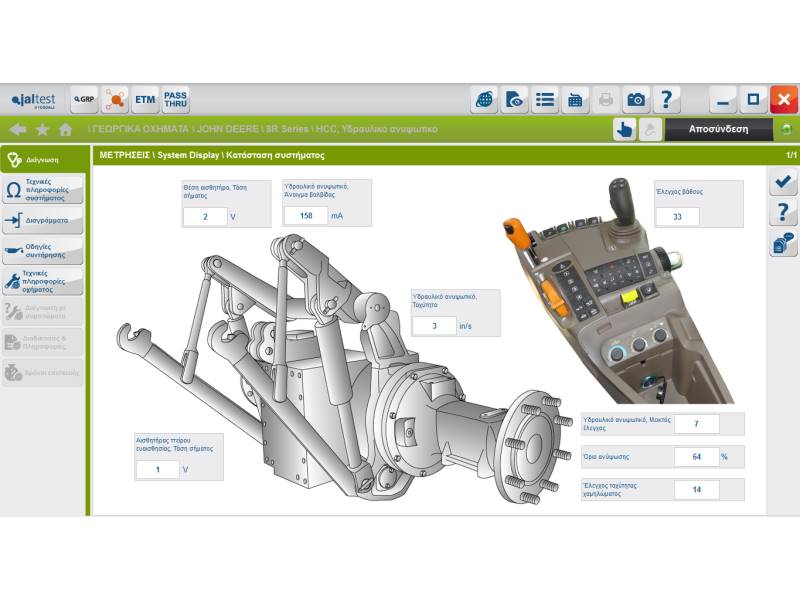Open the network connections icon next to GRP
The image size is (800, 600).
tap(115, 100)
